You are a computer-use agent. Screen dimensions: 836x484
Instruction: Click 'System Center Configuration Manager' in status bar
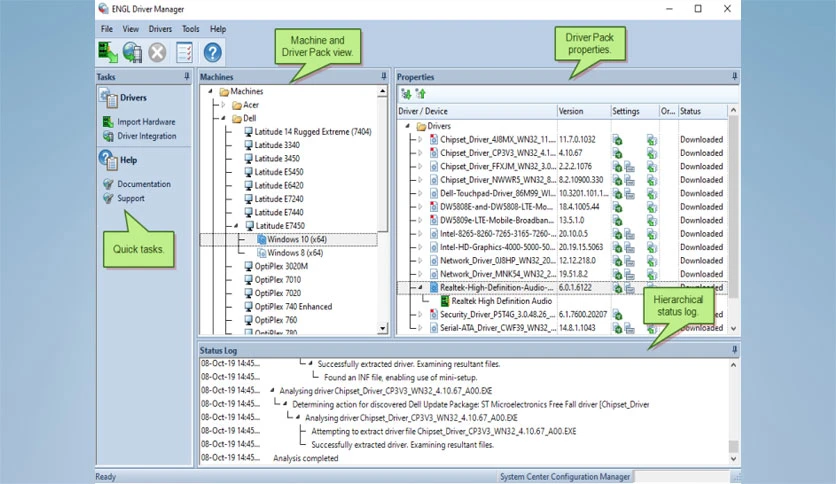pos(565,477)
